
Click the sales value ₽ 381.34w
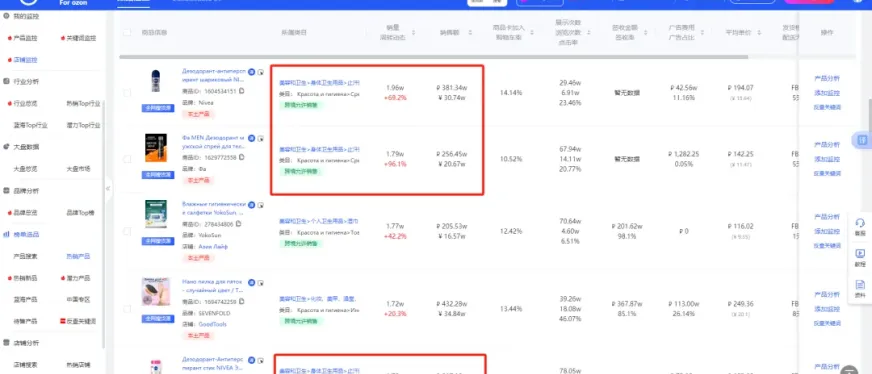pos(452,88)
